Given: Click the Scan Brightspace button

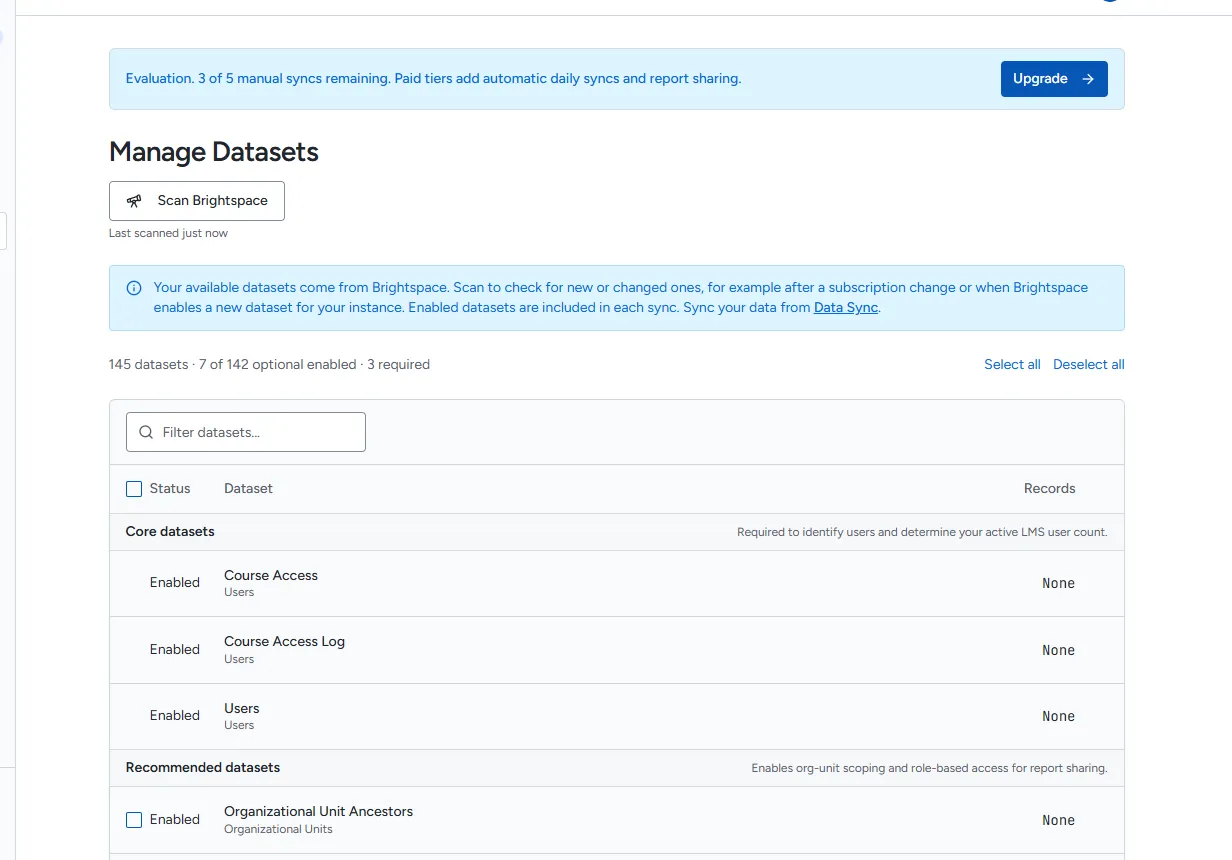Looking at the screenshot, I should pyautogui.click(x=197, y=201).
